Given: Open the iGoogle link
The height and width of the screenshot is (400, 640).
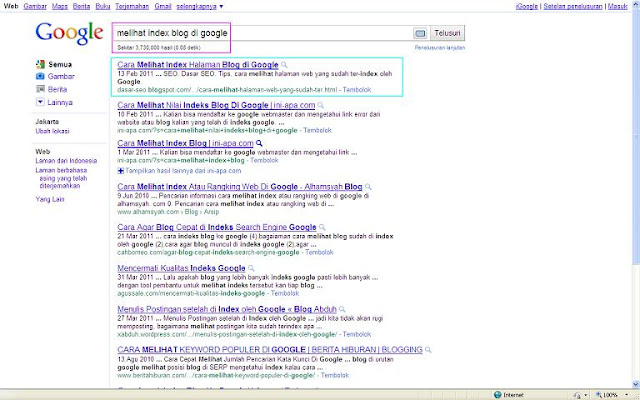Looking at the screenshot, I should click(x=527, y=7).
